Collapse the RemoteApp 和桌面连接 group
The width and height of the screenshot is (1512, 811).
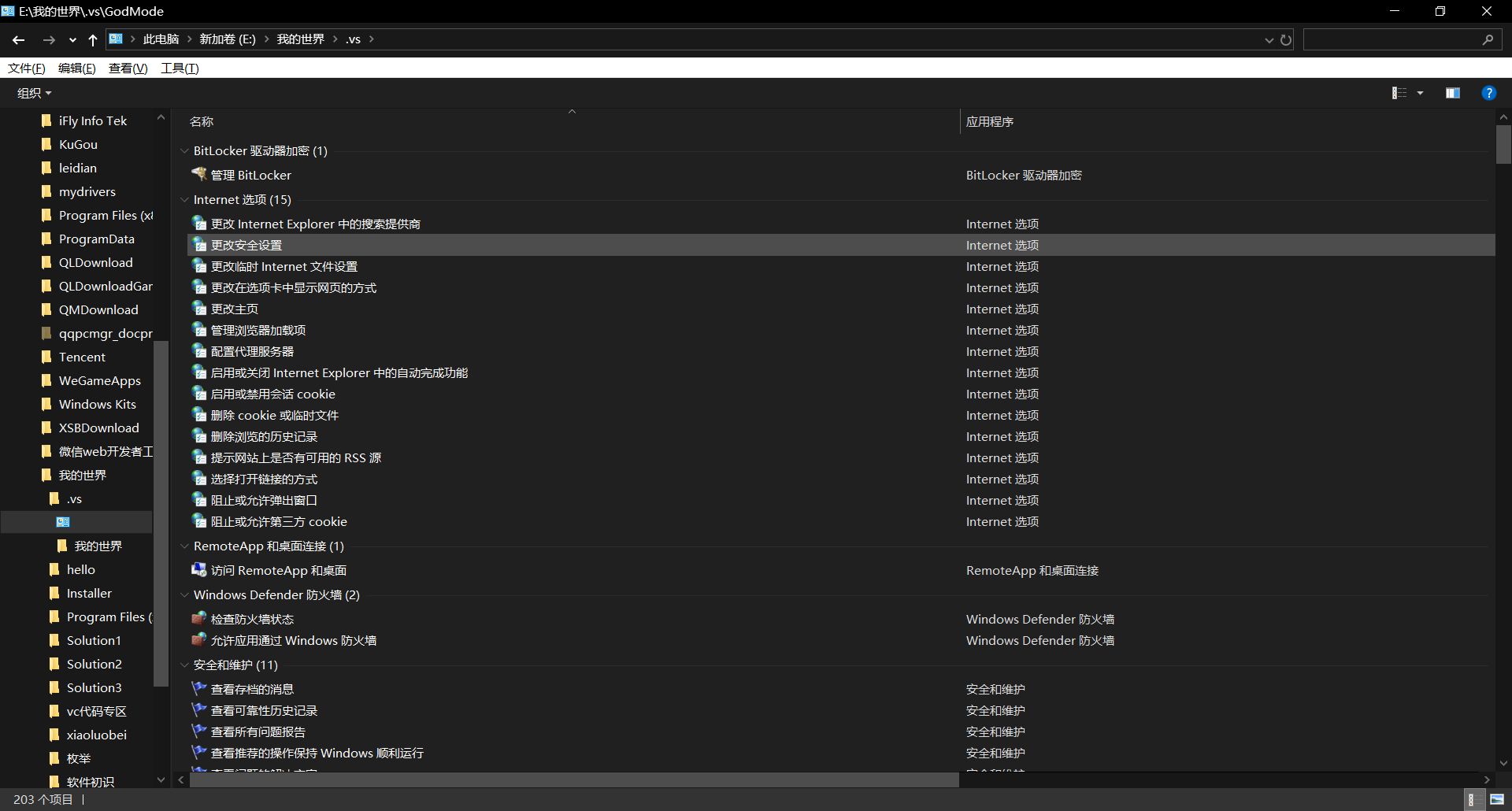pyautogui.click(x=184, y=546)
